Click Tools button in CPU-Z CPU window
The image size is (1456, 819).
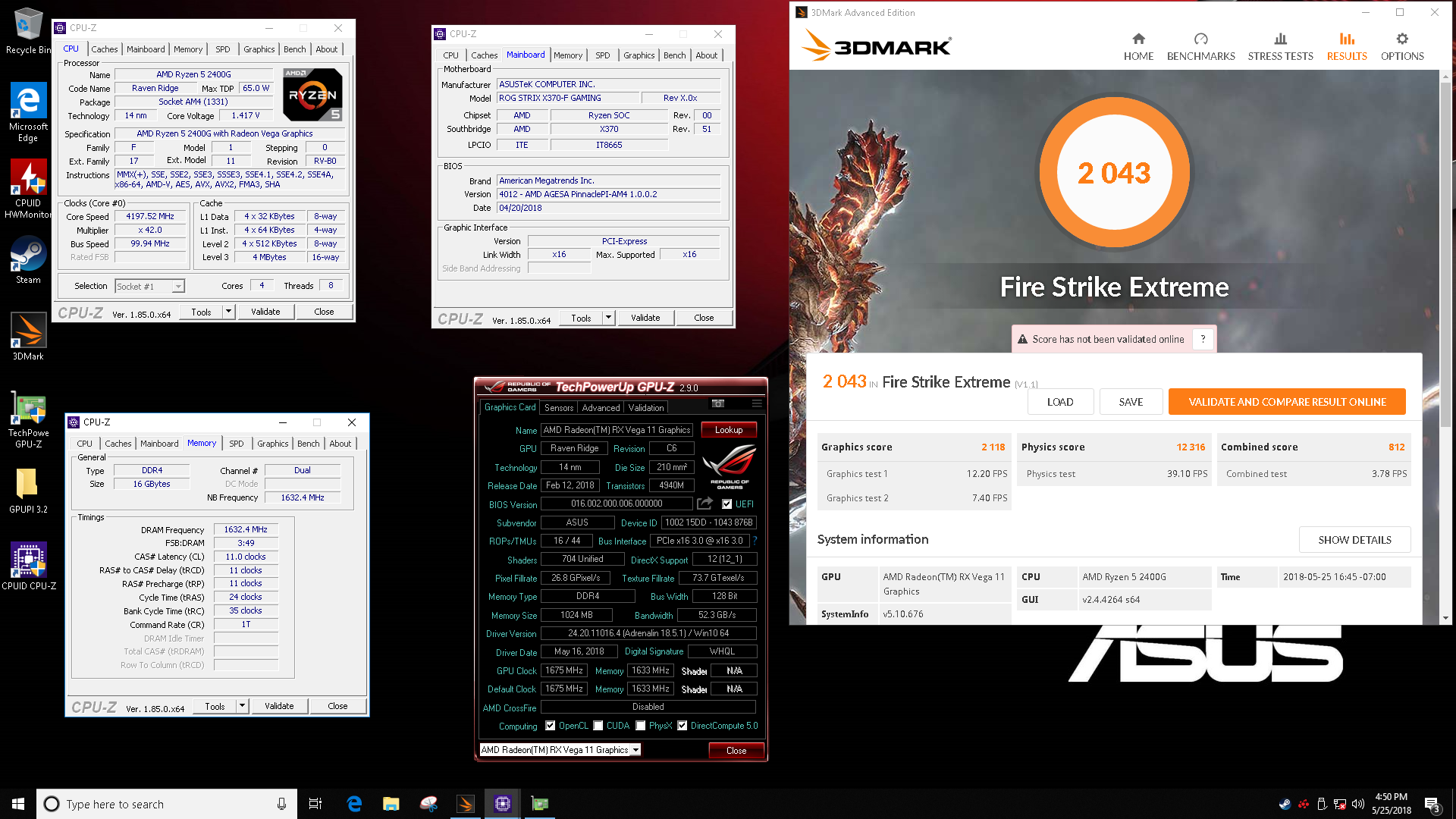pyautogui.click(x=201, y=312)
